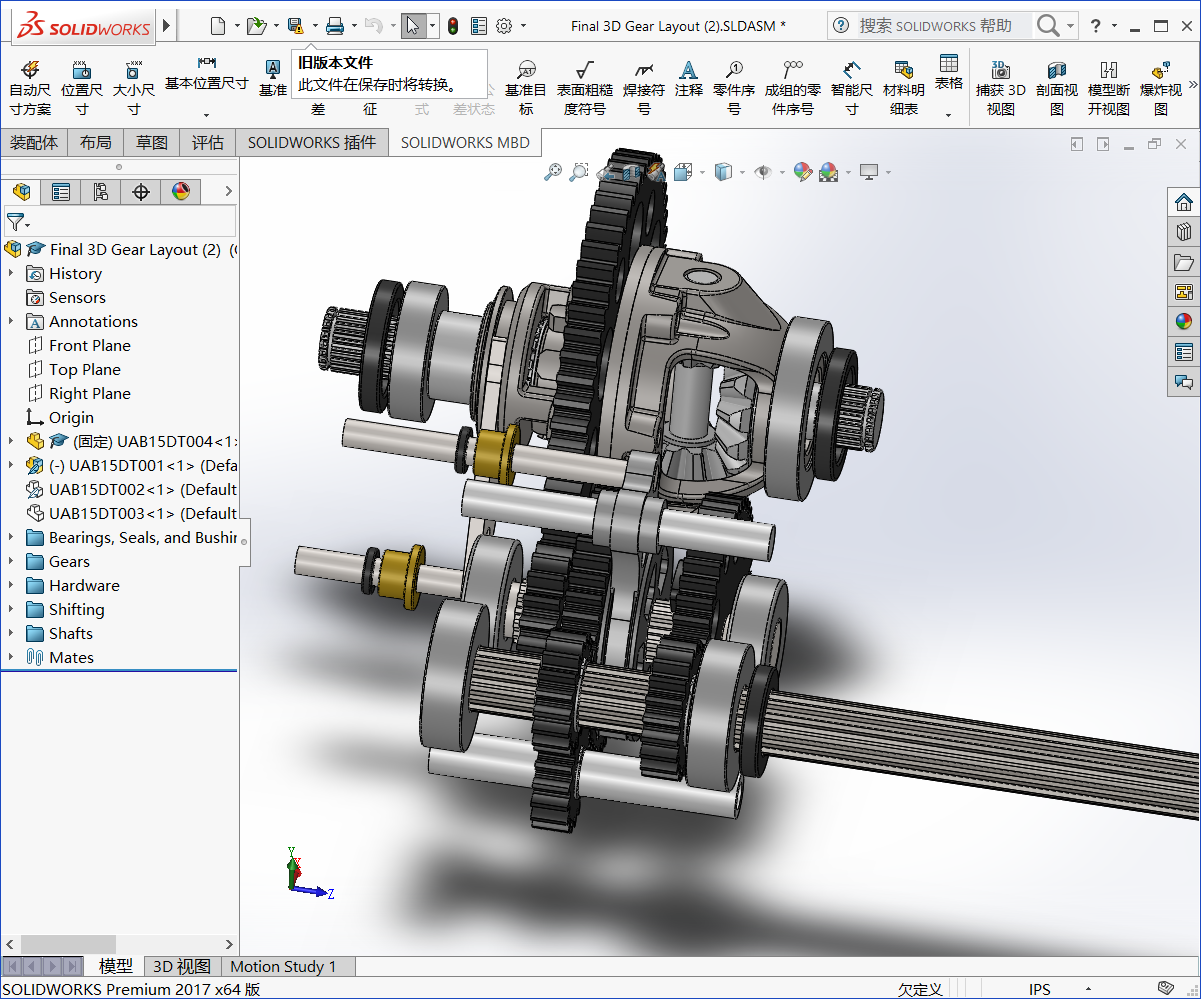Expand the SOLIDWORKS menu flyout arrow
The image size is (1201, 999).
click(167, 25)
